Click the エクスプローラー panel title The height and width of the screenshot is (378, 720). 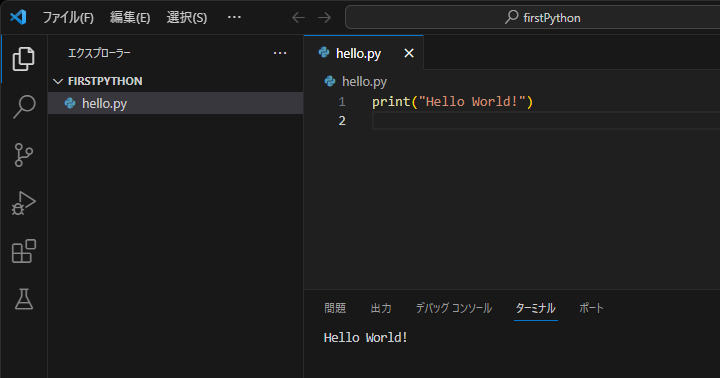point(99,53)
